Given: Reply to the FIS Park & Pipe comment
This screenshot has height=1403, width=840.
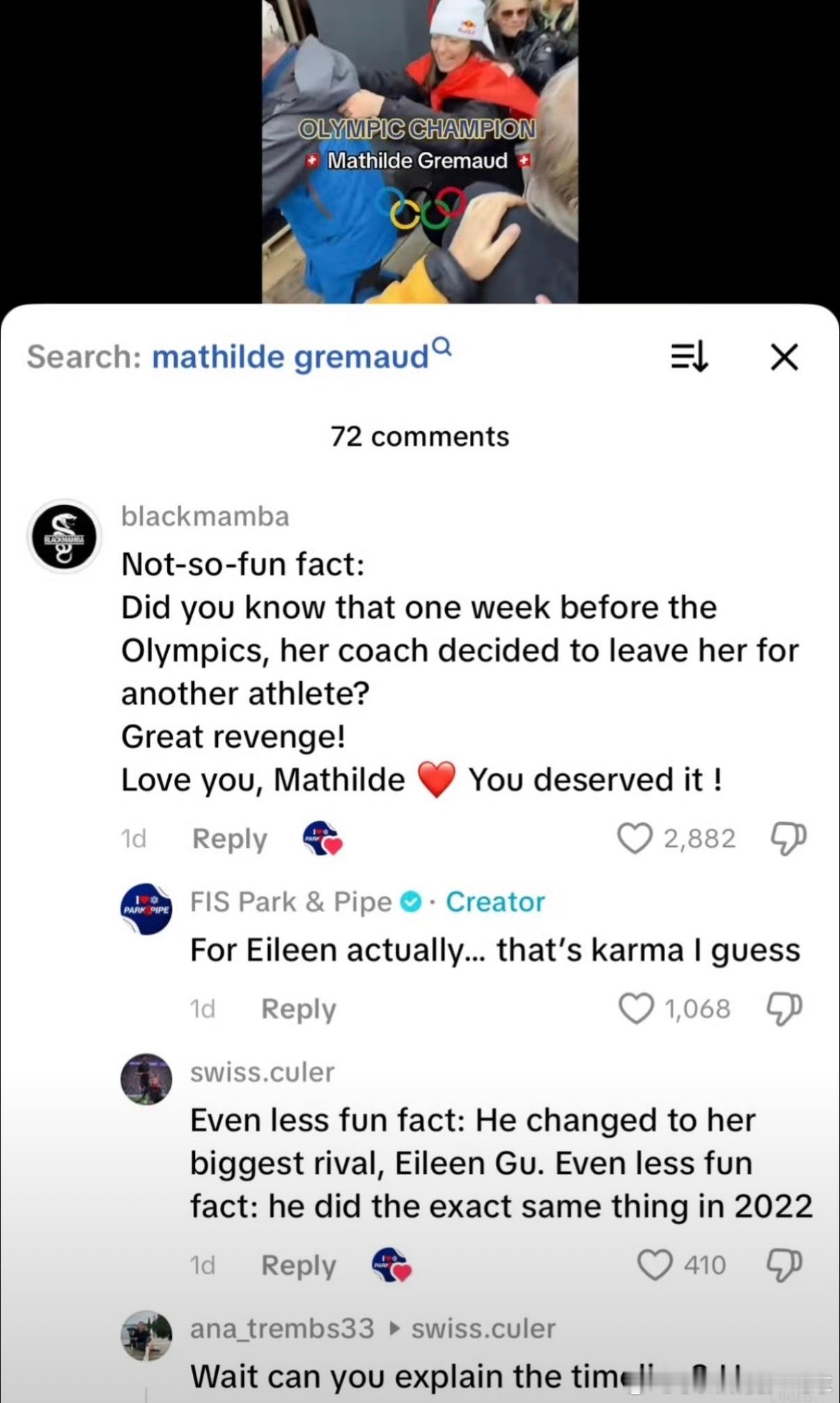Looking at the screenshot, I should point(298,1009).
